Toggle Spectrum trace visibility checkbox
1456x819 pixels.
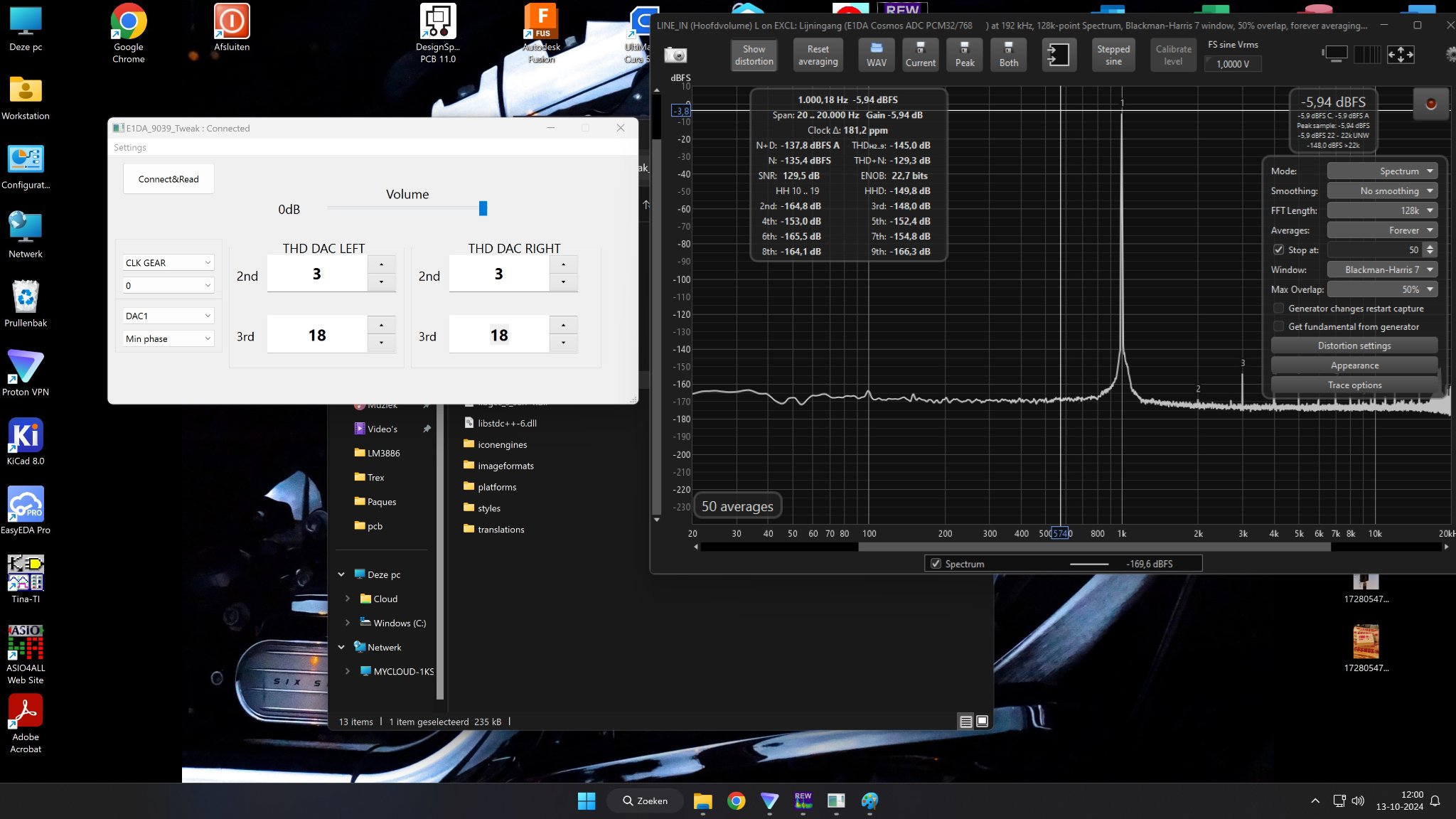coord(936,564)
